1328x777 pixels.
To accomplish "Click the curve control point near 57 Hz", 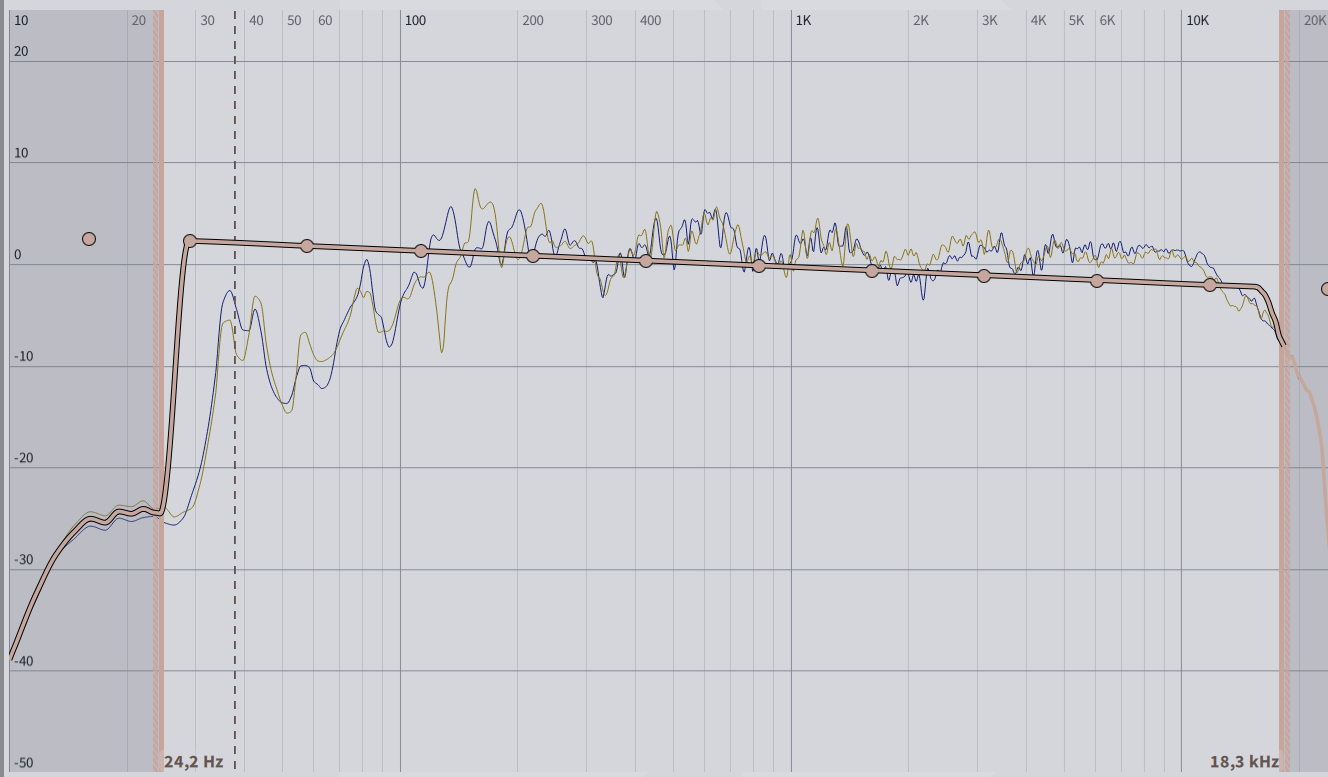I will coord(307,246).
